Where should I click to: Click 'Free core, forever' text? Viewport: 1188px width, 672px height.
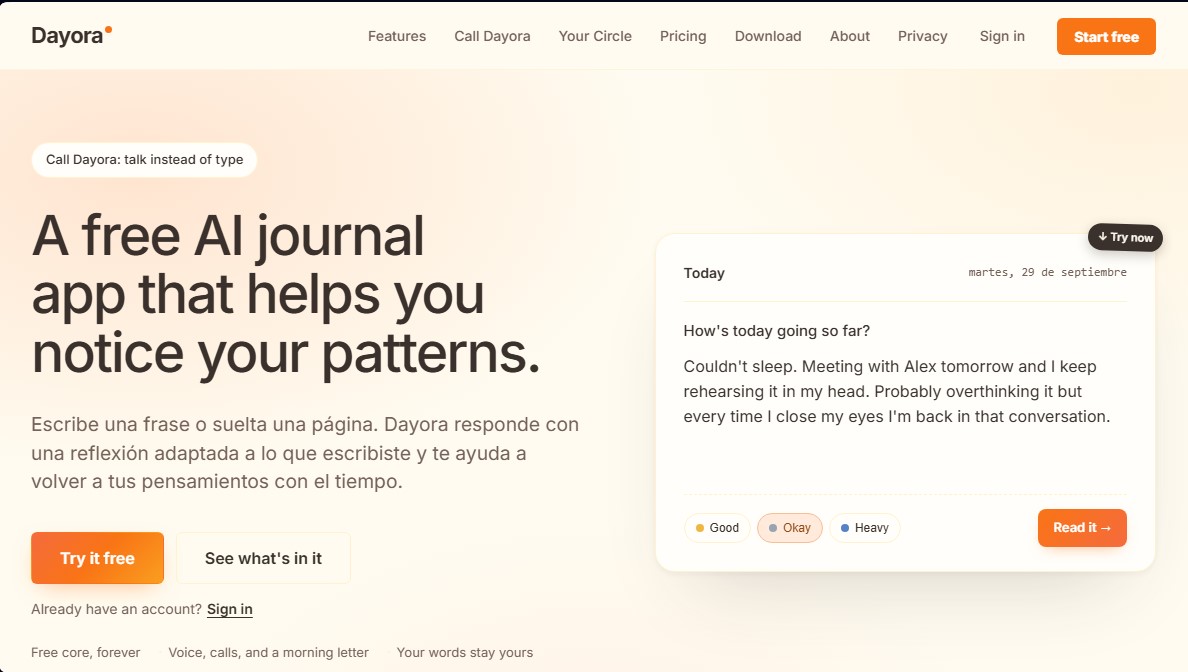click(x=86, y=652)
